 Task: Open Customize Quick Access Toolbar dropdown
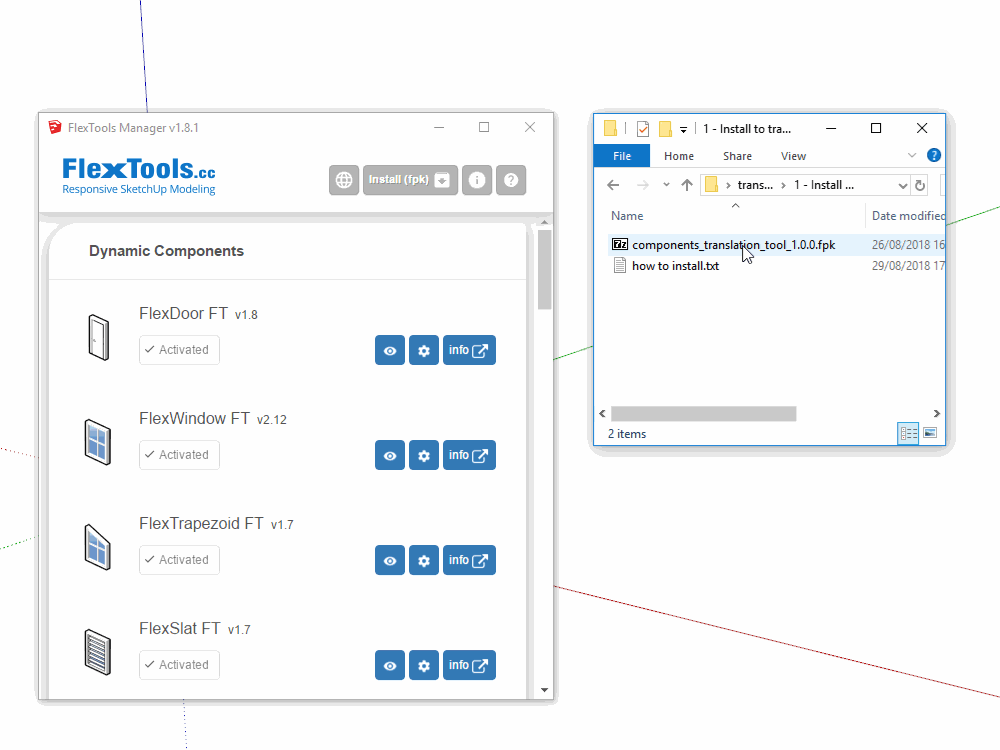pos(683,129)
